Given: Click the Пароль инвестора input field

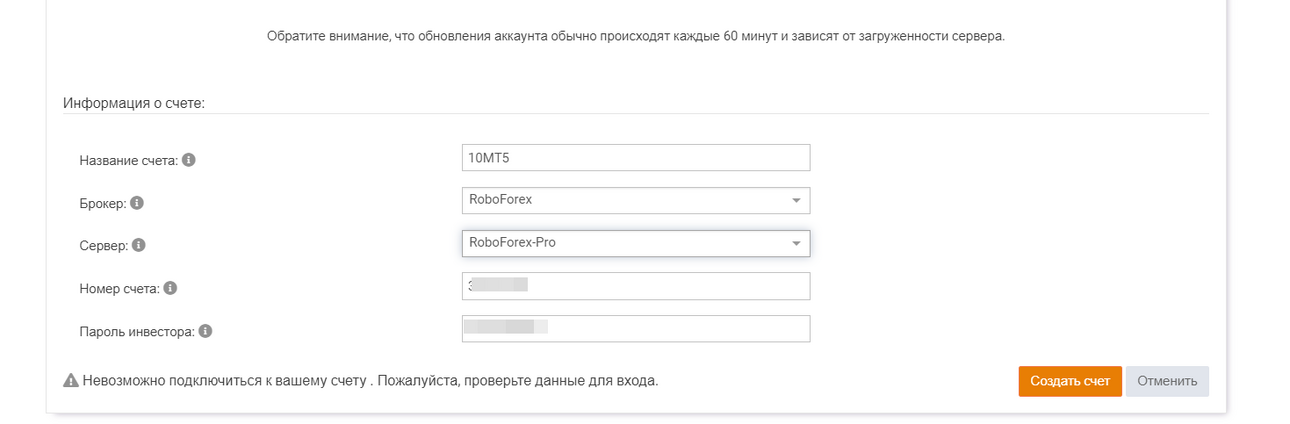Looking at the screenshot, I should [x=636, y=329].
